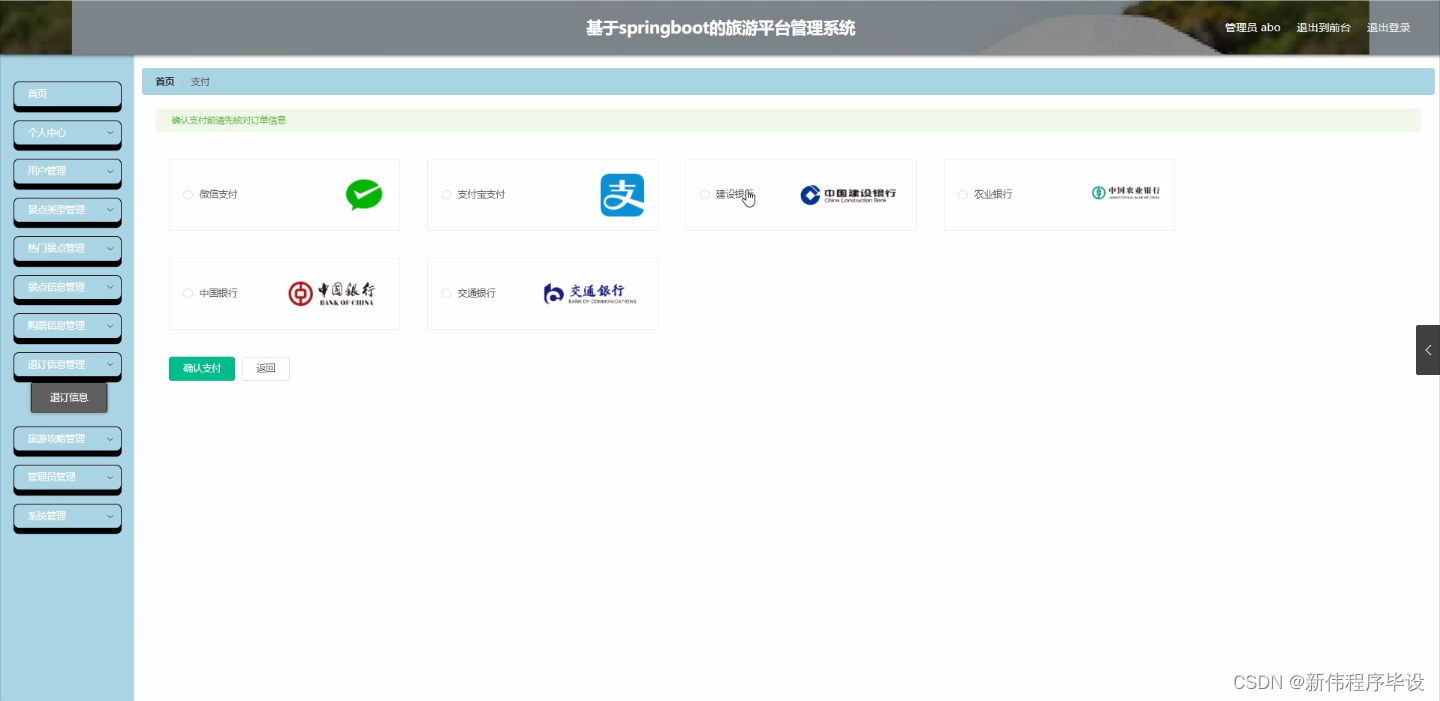This screenshot has width=1440, height=701.
Task: Select the 农业银行 payment option
Action: coord(962,194)
